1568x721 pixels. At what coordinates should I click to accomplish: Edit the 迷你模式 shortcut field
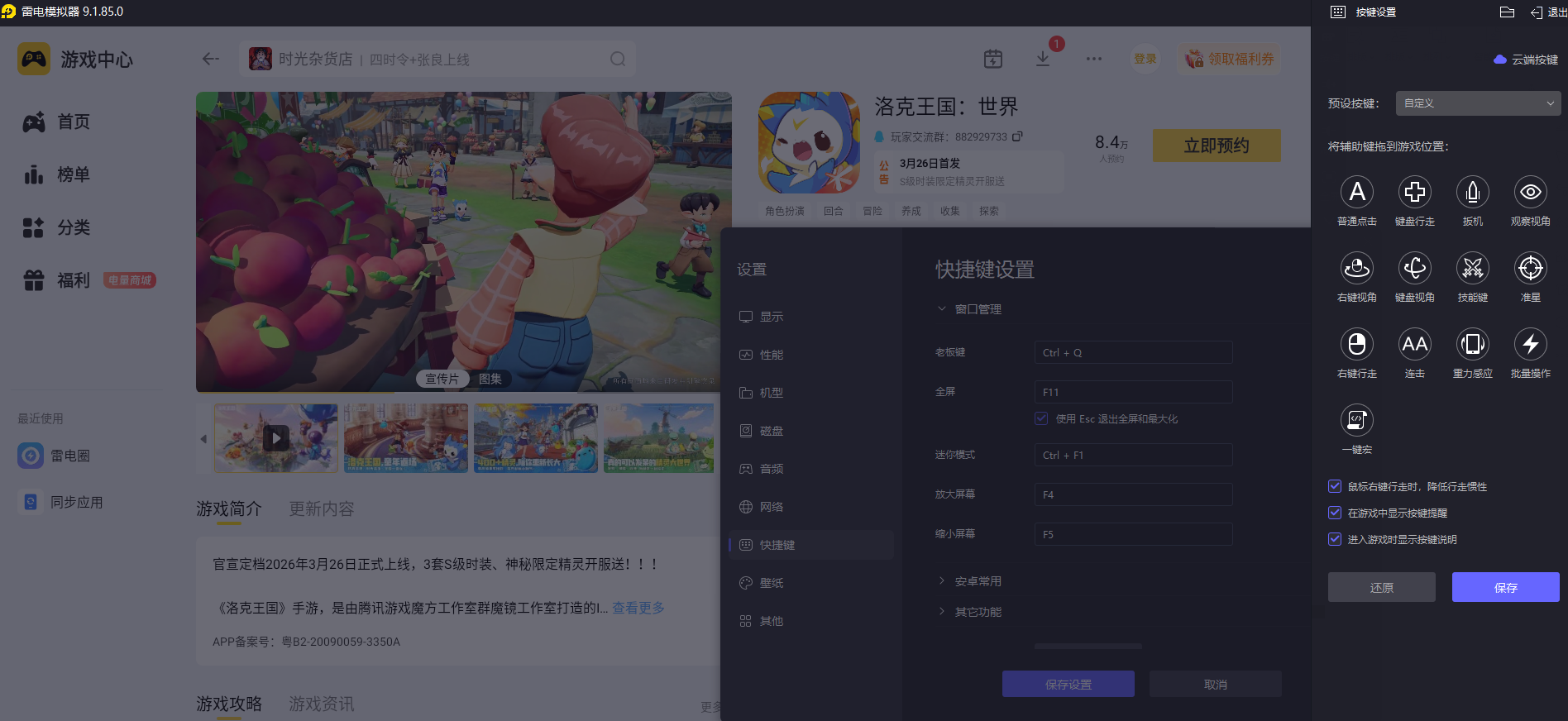(1133, 455)
